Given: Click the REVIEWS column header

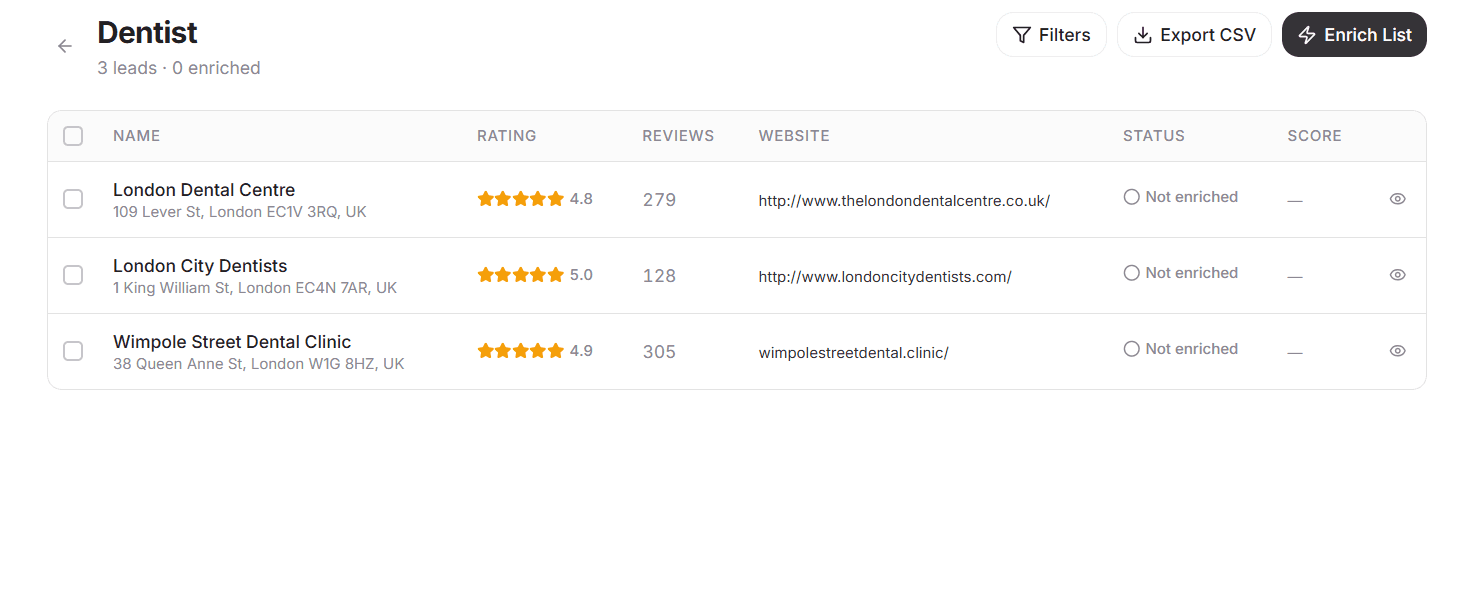Looking at the screenshot, I should point(678,136).
